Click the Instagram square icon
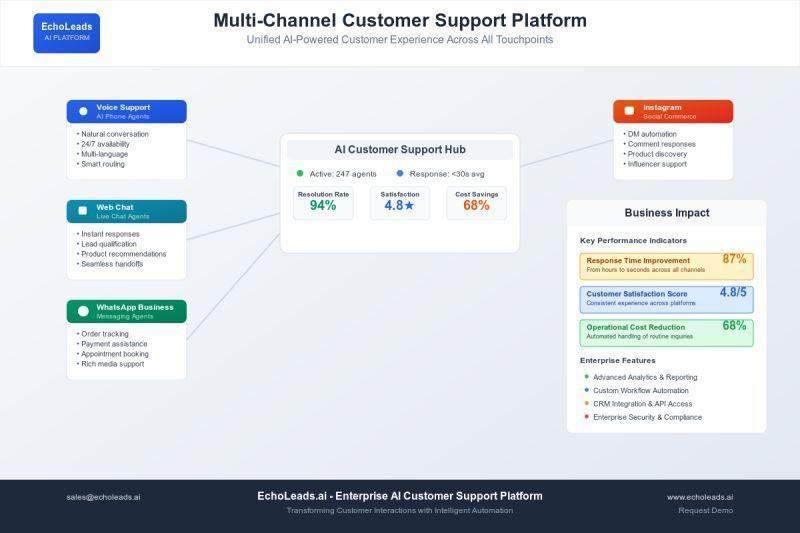The width and height of the screenshot is (800, 533). click(629, 111)
